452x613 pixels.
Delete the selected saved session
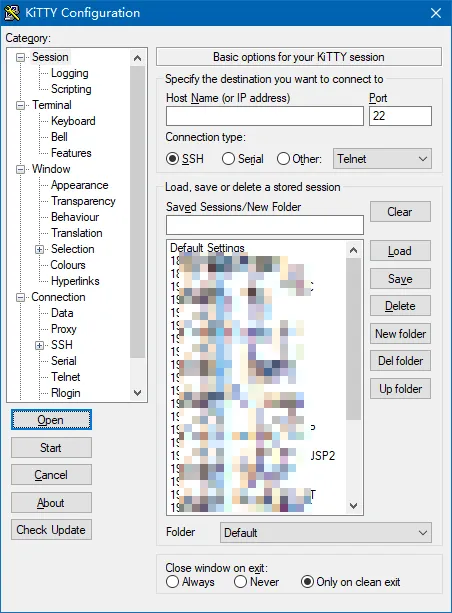(x=400, y=306)
